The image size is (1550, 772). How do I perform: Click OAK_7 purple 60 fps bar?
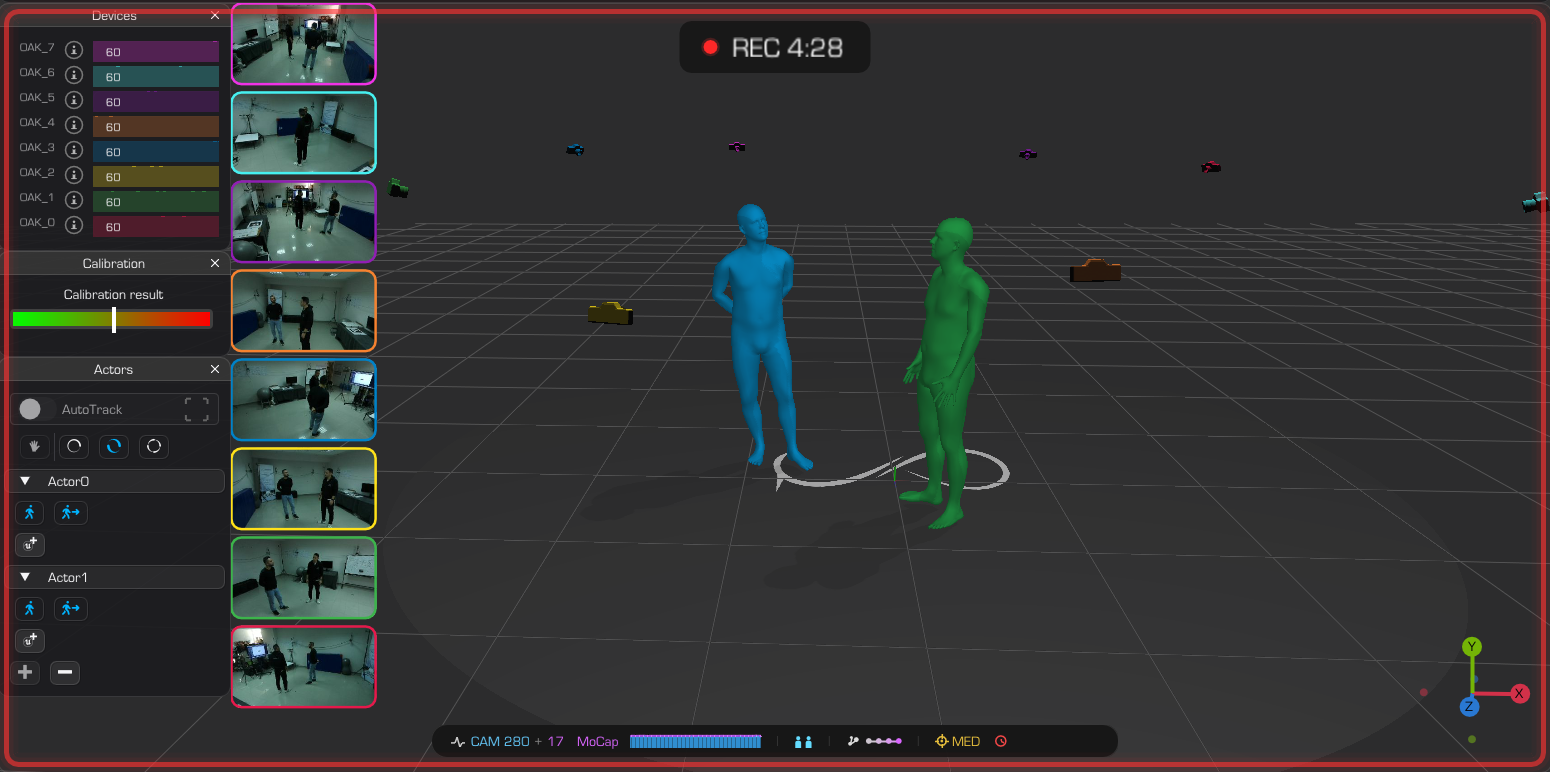(x=156, y=52)
